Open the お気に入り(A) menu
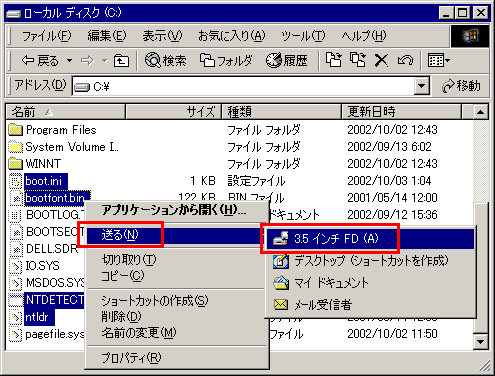 point(232,36)
